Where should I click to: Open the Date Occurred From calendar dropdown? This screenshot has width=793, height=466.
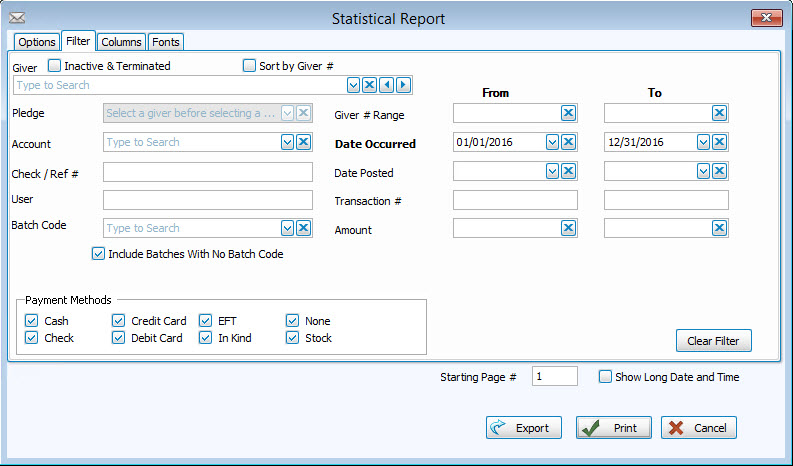pyautogui.click(x=552, y=142)
